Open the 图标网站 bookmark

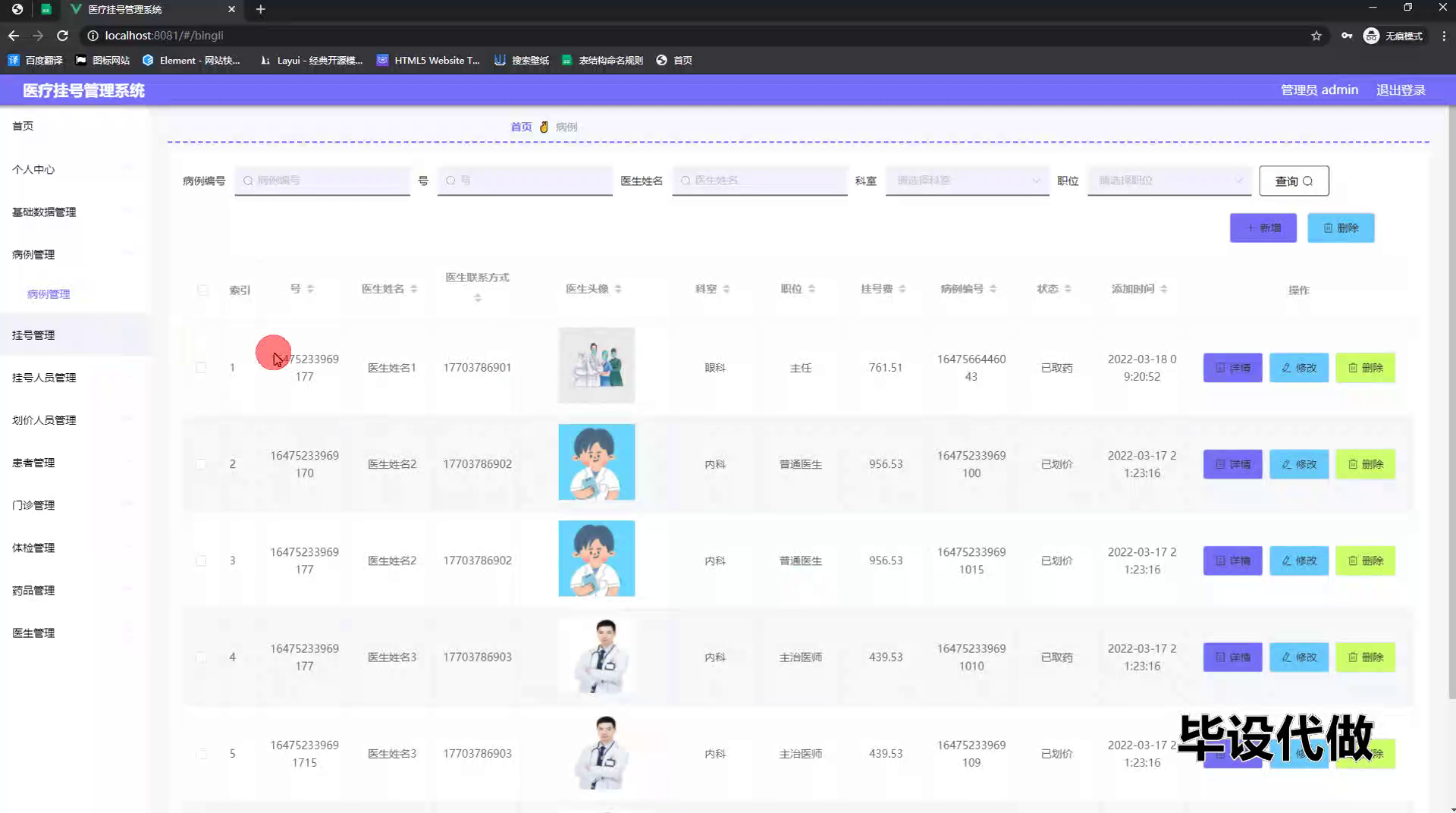click(102, 60)
